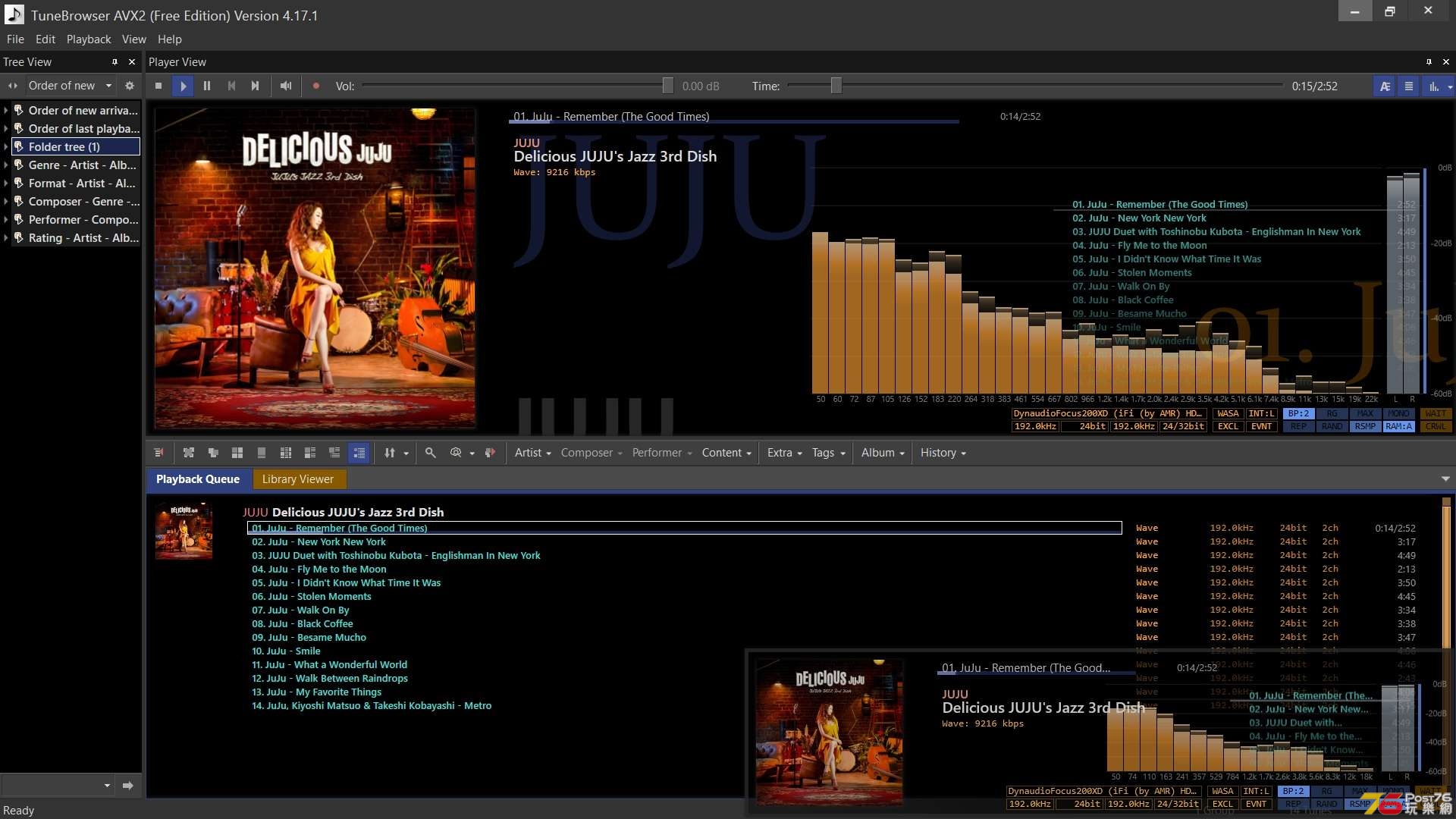This screenshot has width=1456, height=819.
Task: Click the tag marker icon beside search
Action: coord(490,453)
